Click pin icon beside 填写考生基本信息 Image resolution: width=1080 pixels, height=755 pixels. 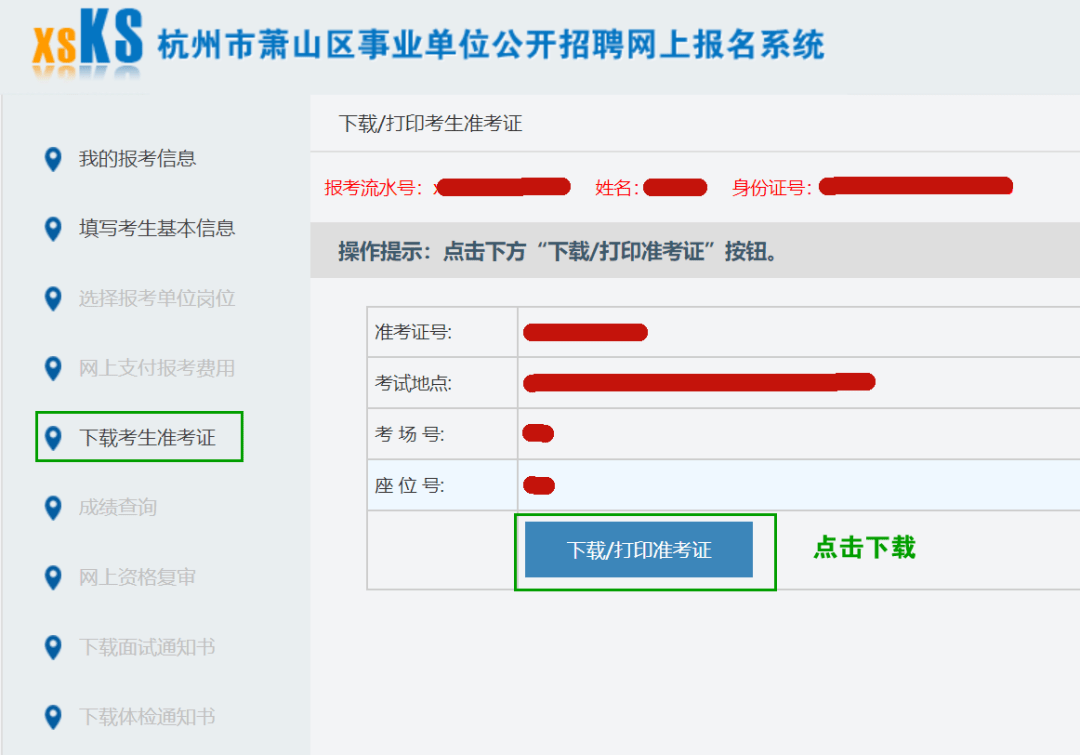click(53, 229)
